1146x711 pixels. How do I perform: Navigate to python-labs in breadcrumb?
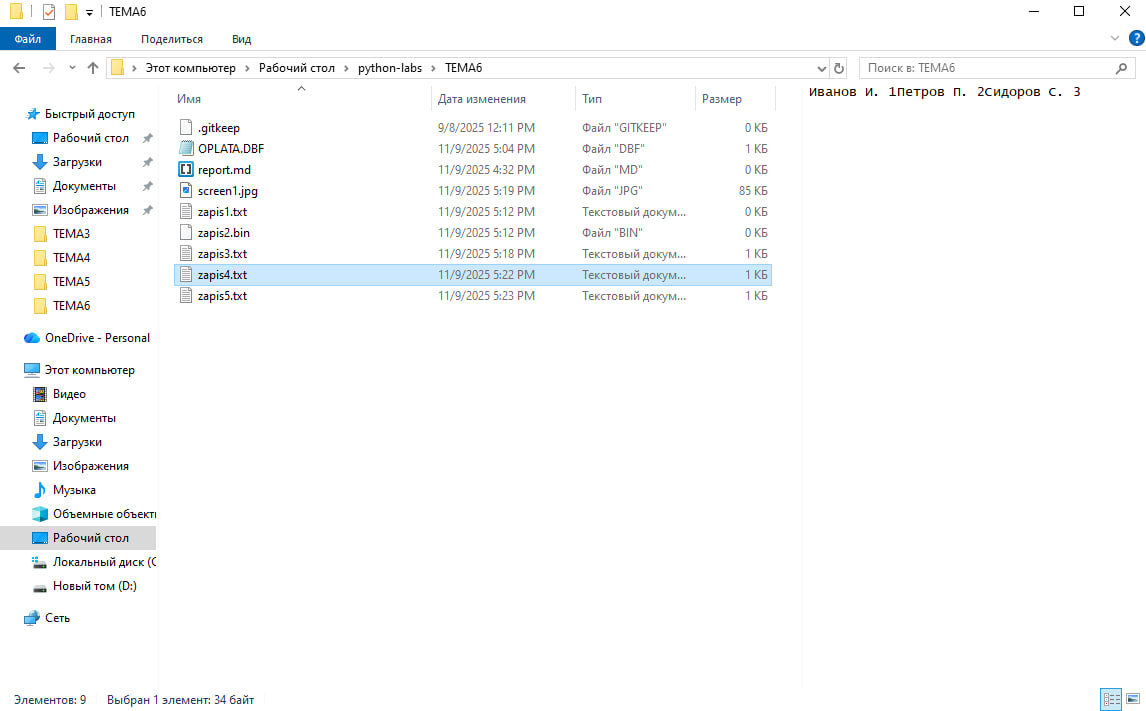(x=384, y=68)
